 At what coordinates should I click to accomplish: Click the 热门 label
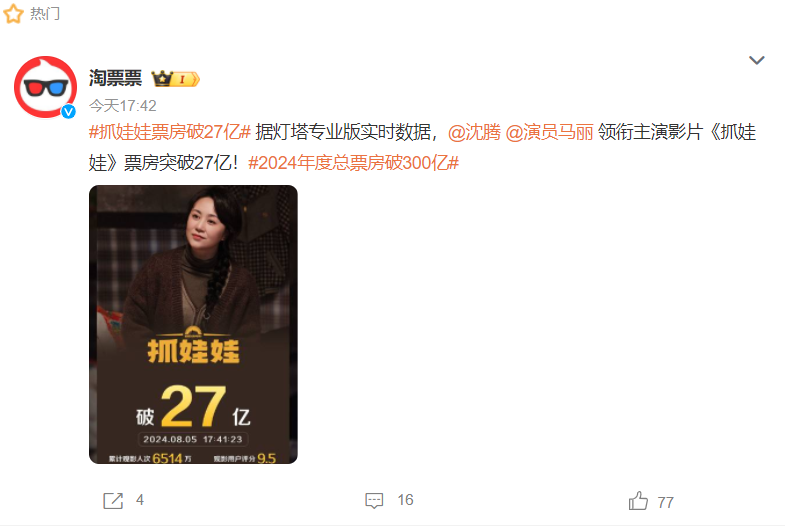click(x=45, y=14)
